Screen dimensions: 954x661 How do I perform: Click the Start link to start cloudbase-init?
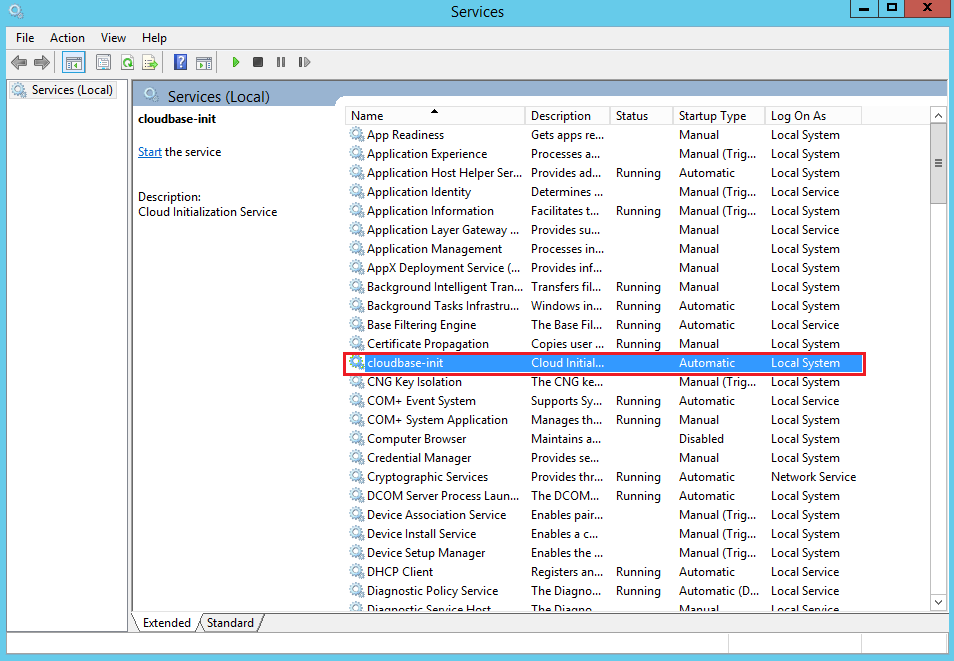(x=149, y=152)
